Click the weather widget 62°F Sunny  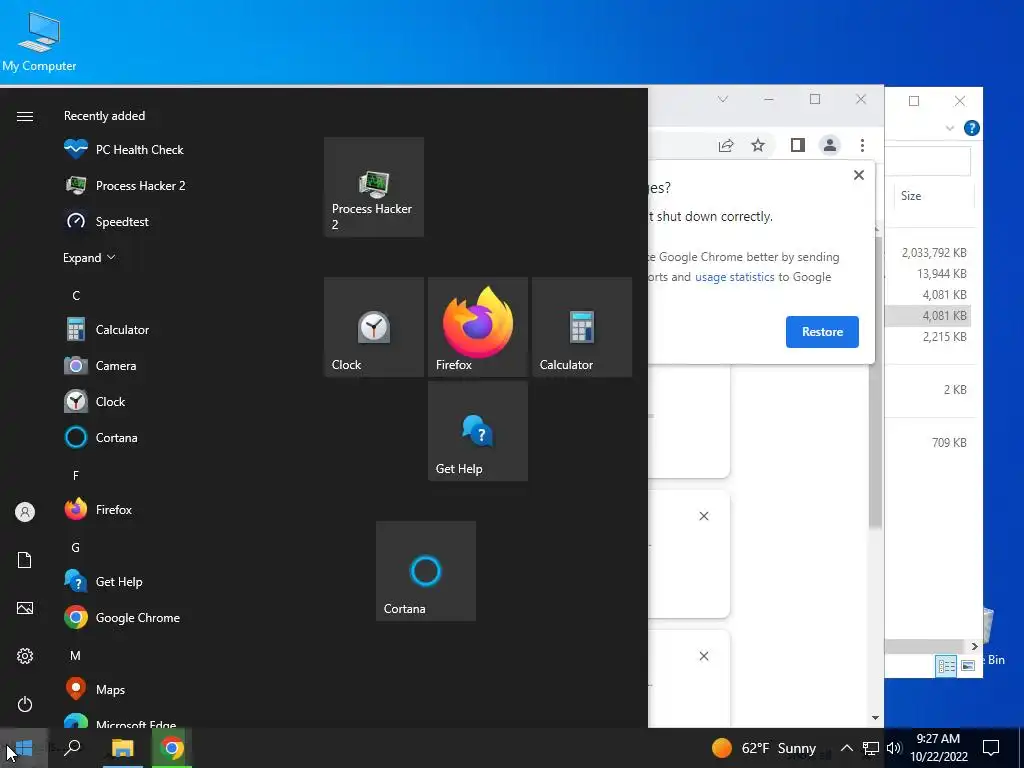763,748
